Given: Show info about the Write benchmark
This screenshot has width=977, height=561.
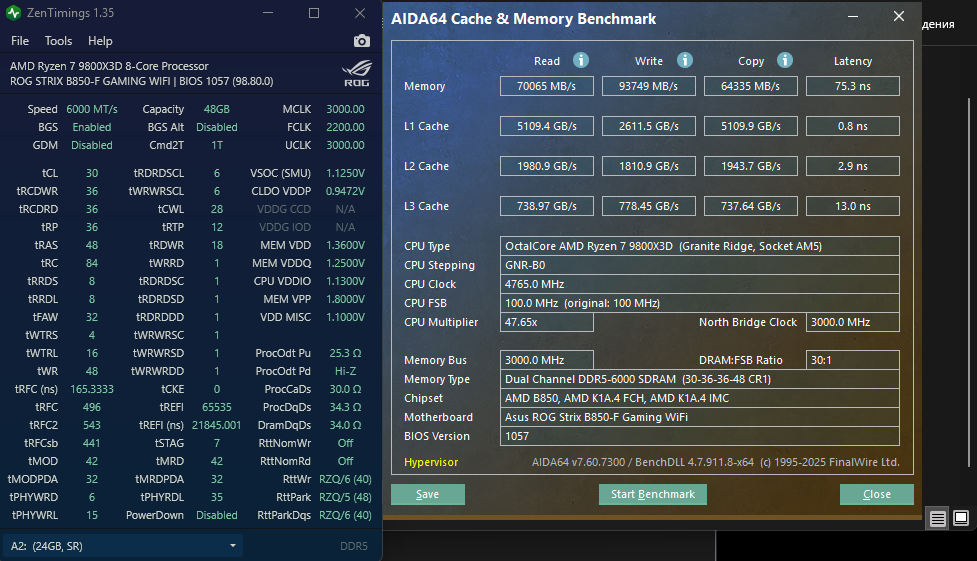Looking at the screenshot, I should [x=685, y=60].
